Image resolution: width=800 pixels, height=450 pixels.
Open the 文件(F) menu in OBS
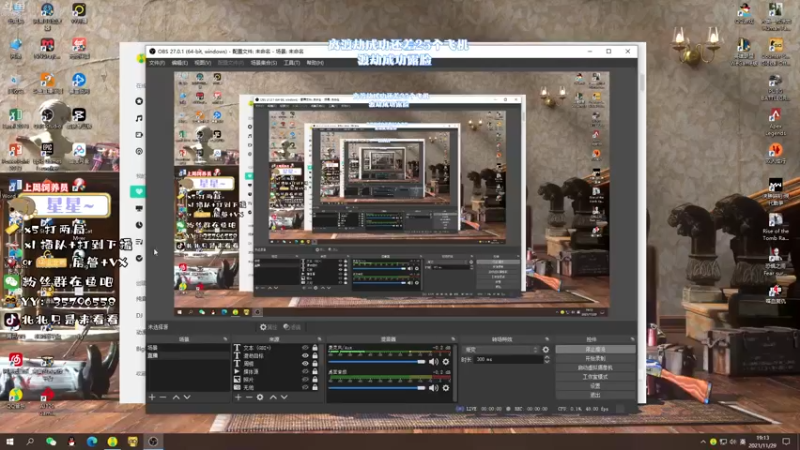[157, 63]
